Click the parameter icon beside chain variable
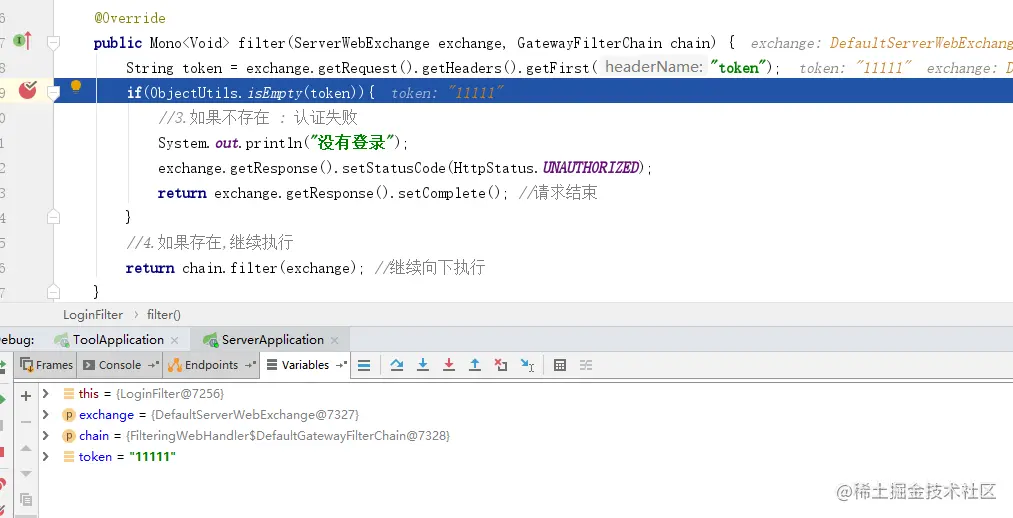This screenshot has height=518, width=1013. (68, 436)
